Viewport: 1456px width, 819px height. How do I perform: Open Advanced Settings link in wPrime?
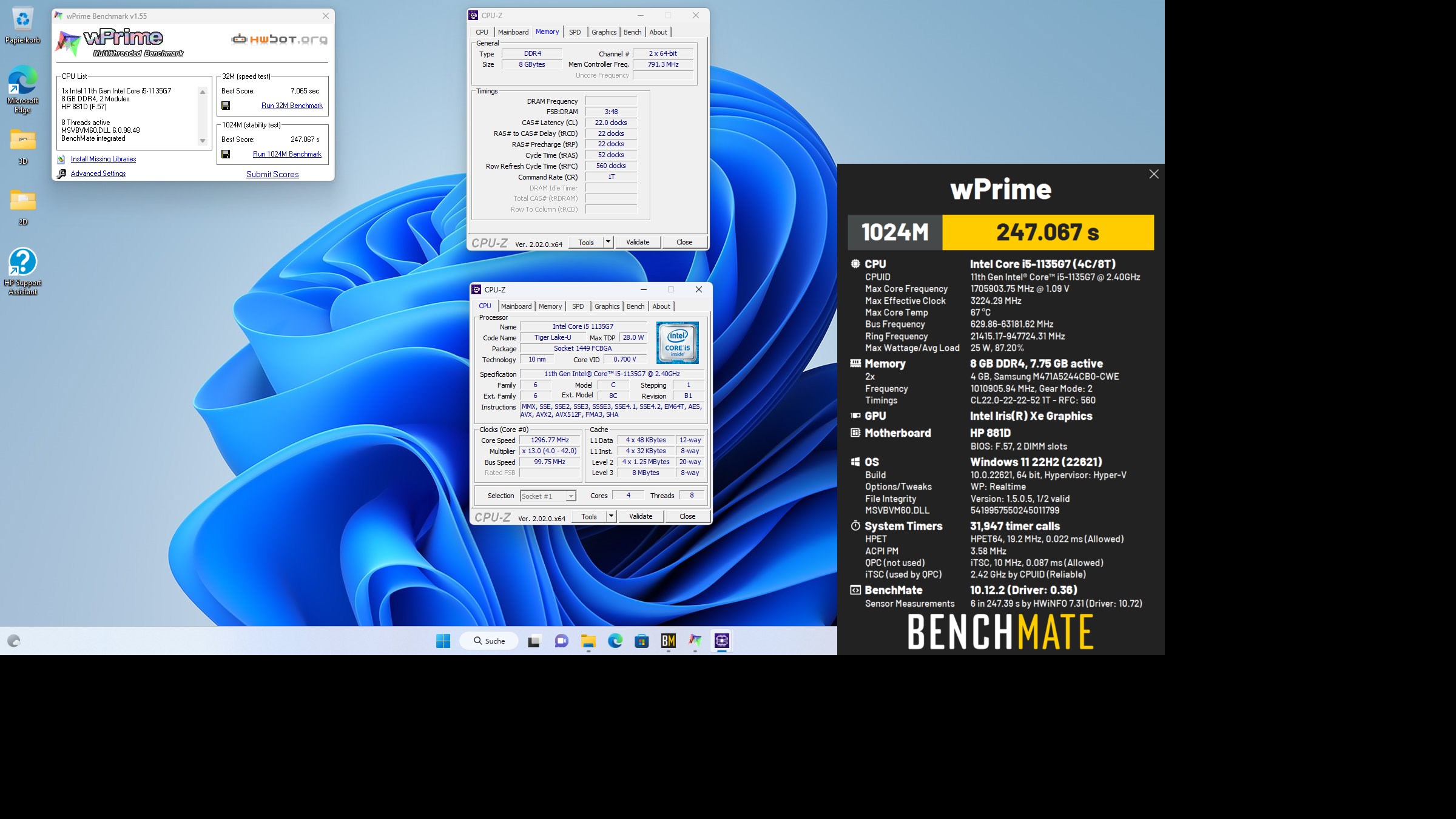[x=98, y=174]
